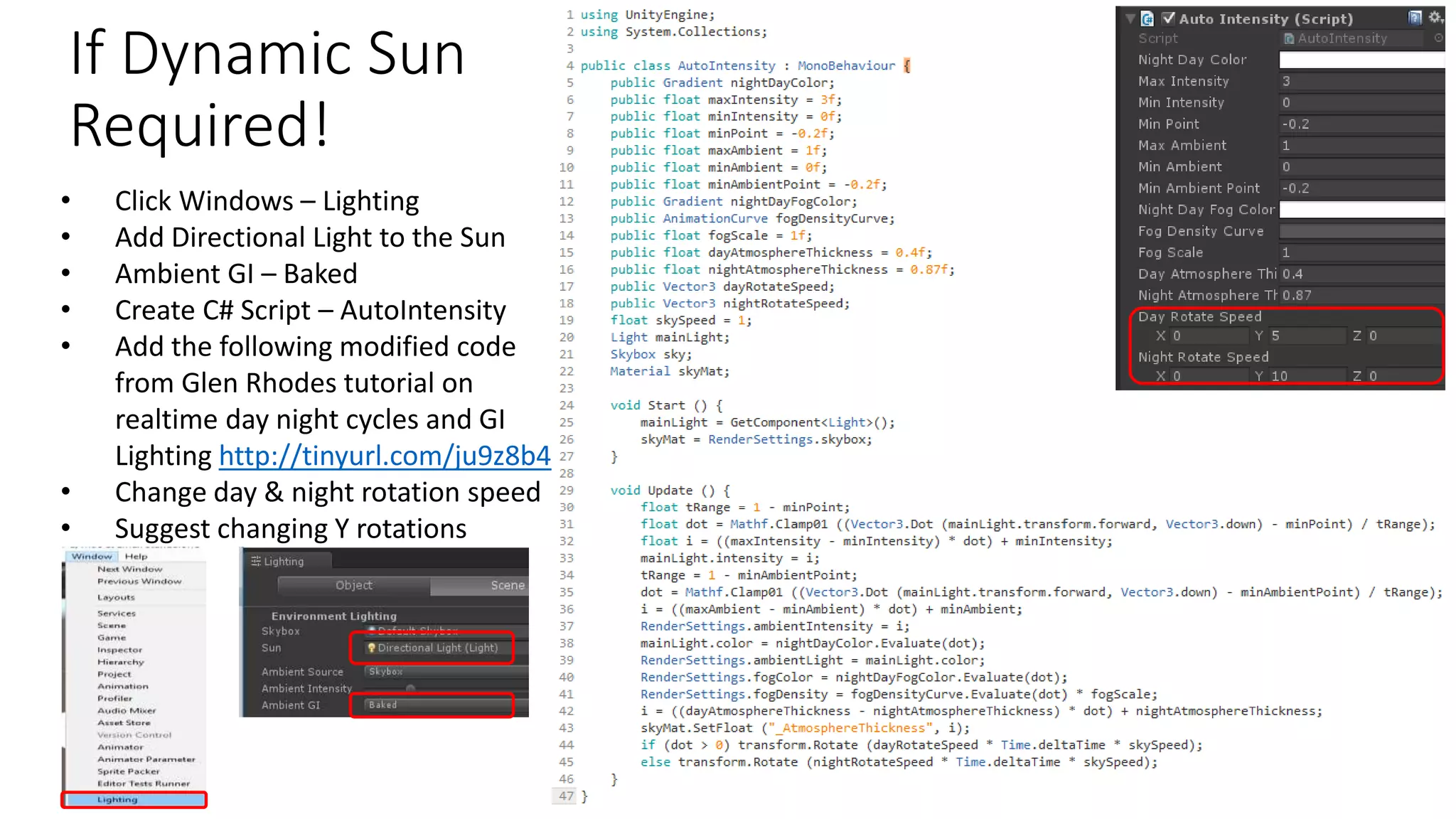Click the Lighting panel sliders icon
Image resolution: width=1456 pixels, height=819 pixels.
pos(256,562)
